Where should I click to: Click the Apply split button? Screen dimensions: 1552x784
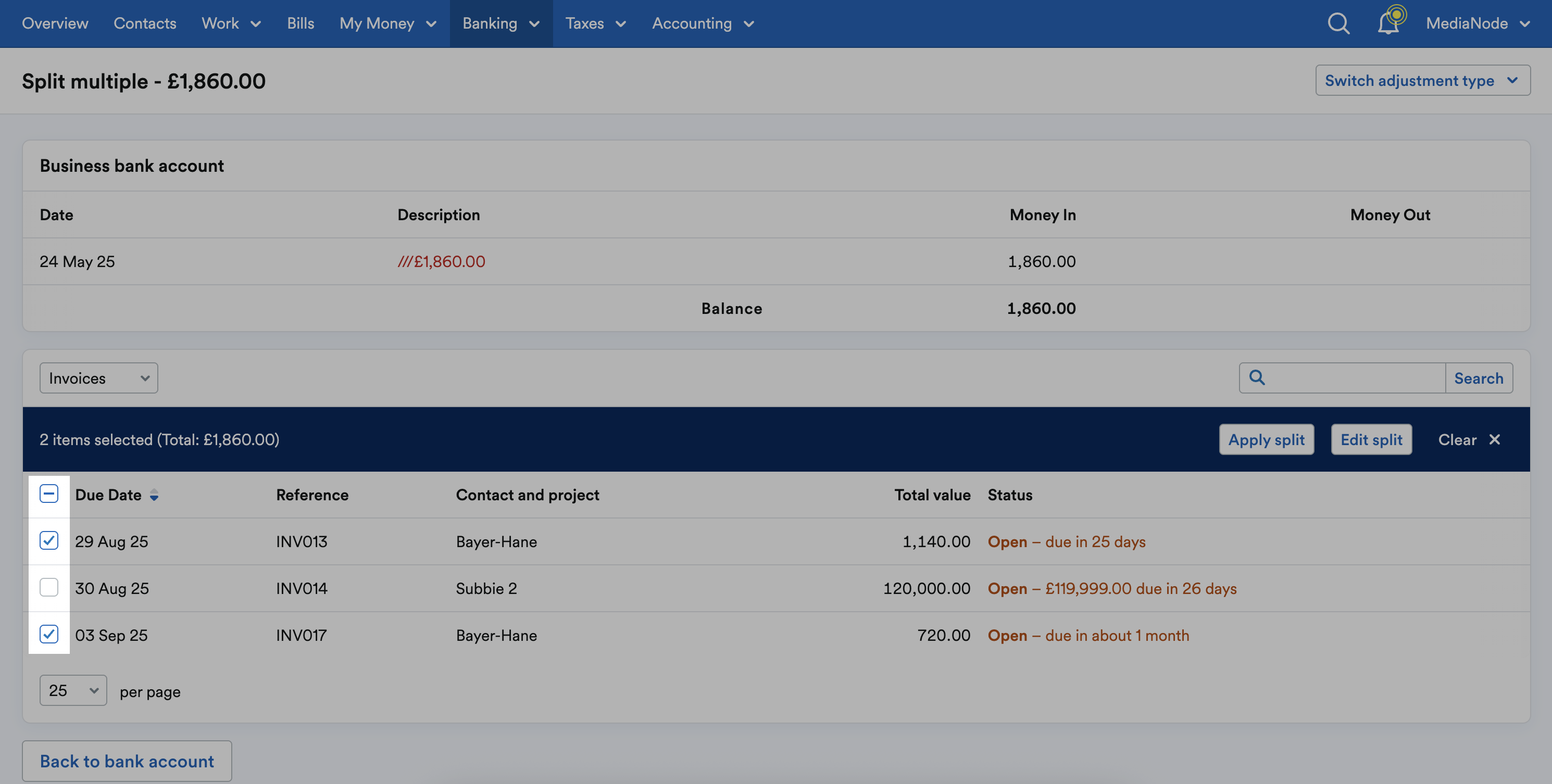click(1267, 439)
